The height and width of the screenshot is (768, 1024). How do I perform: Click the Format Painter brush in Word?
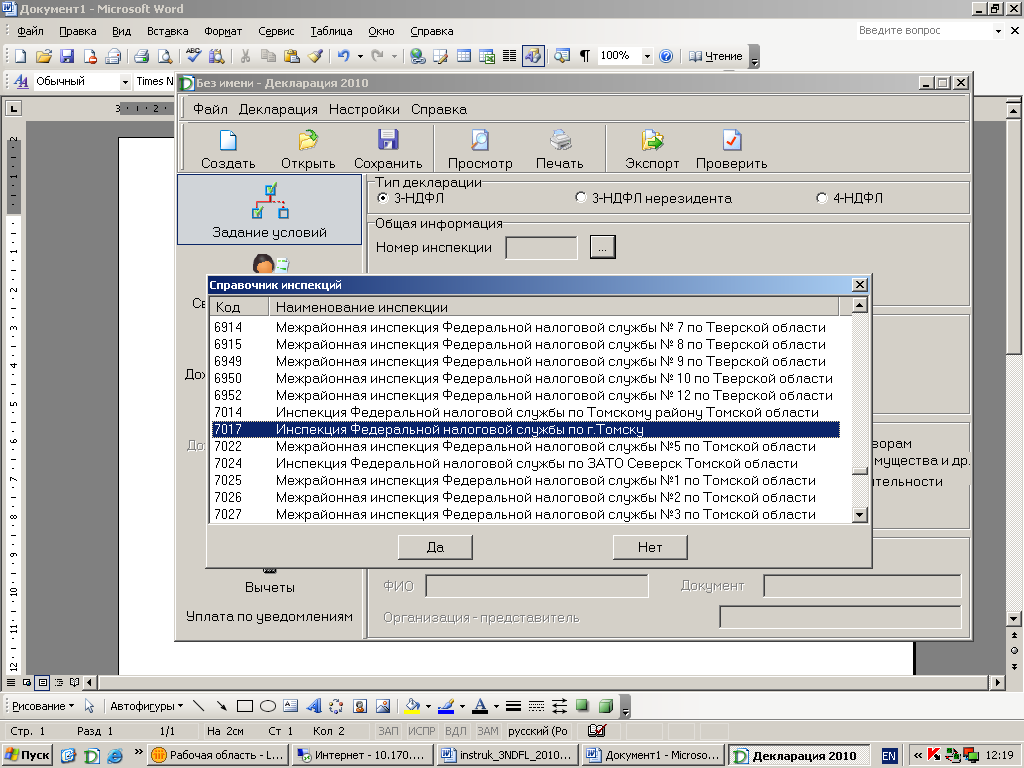[x=315, y=56]
